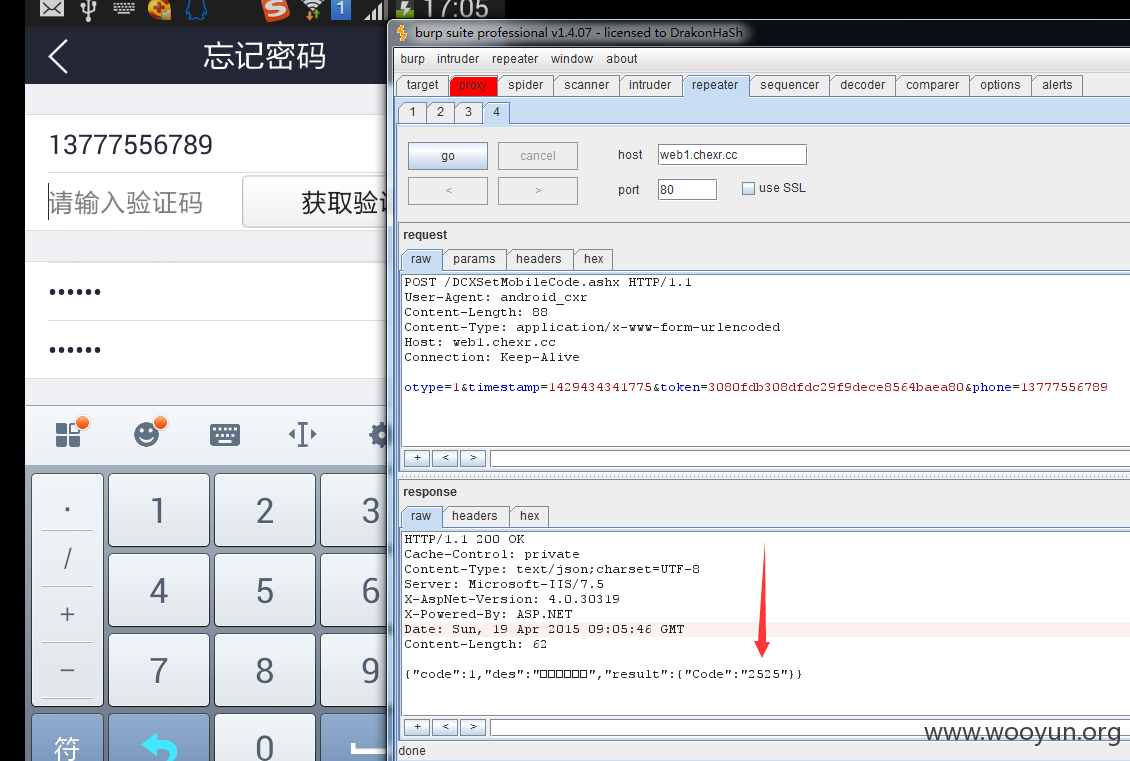Click the QQ penguin status icon
Image resolution: width=1130 pixels, height=761 pixels.
tap(196, 9)
